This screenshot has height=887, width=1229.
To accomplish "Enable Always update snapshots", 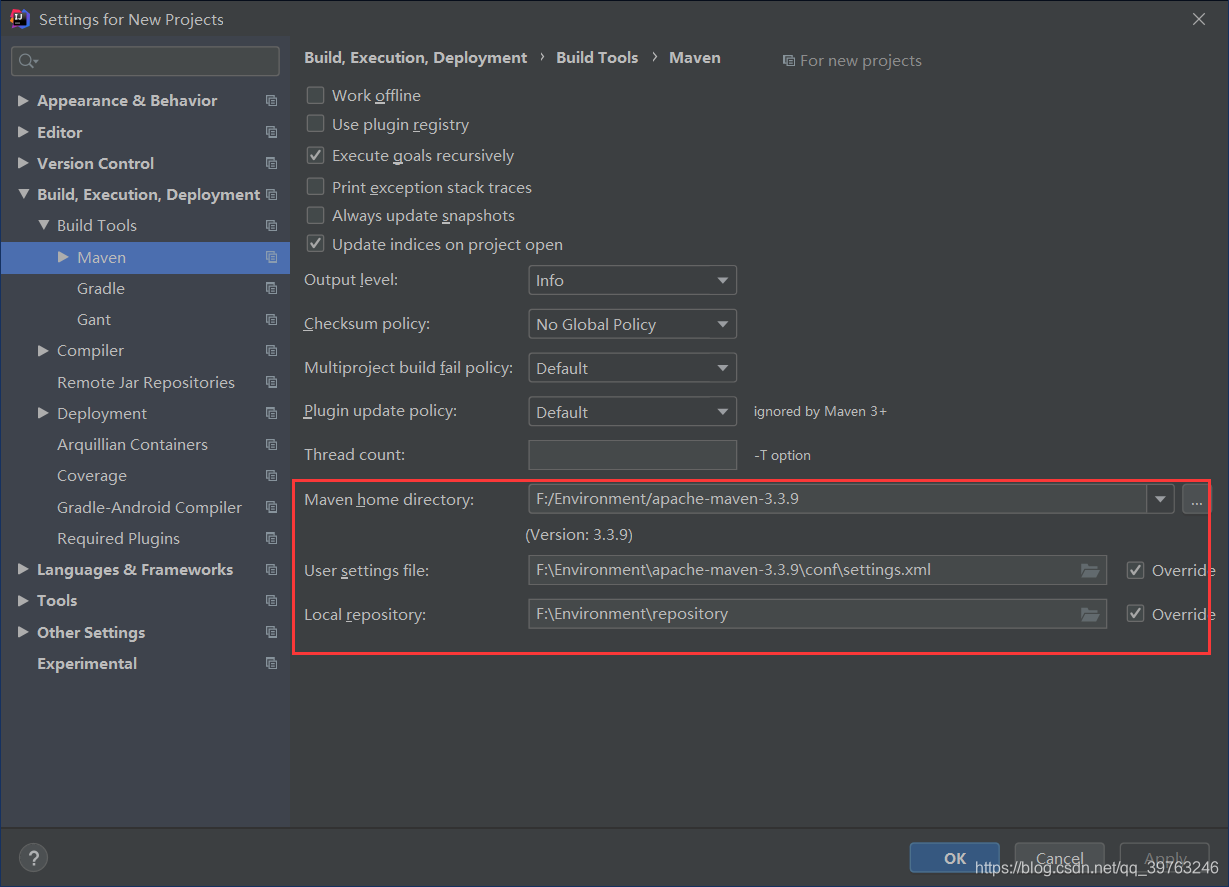I will pos(315,215).
